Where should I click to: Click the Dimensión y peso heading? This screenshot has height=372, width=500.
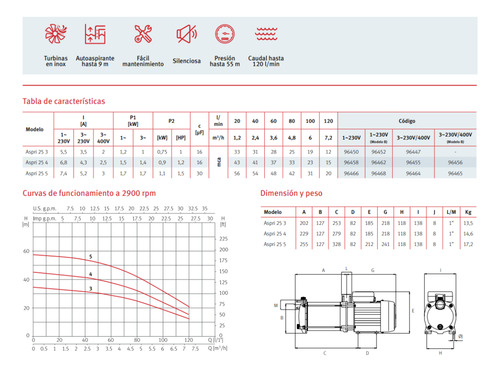point(291,193)
